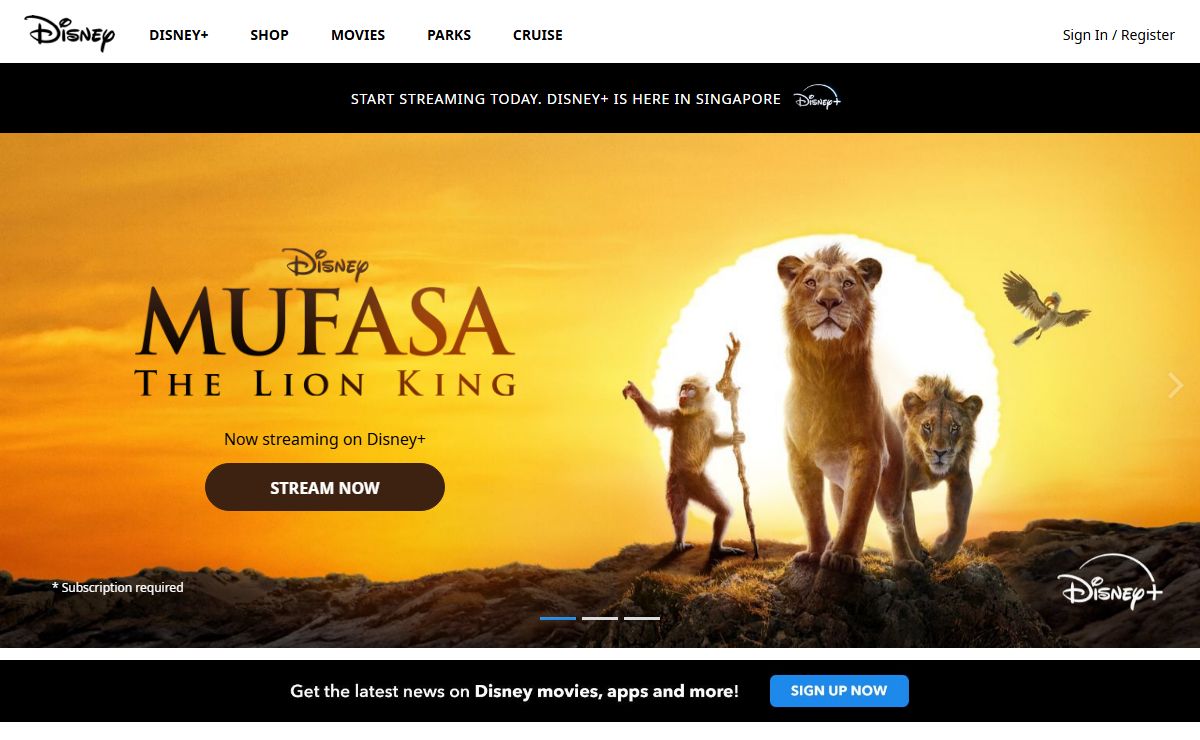Viewport: 1200px width, 740px height.
Task: Switch to the second carousel slide indicator
Action: pyautogui.click(x=600, y=618)
